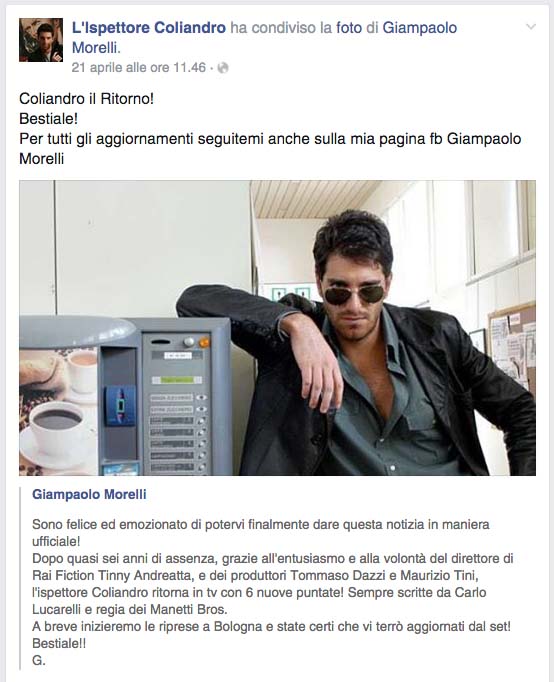Click the blue coin slot on vending machine
This screenshot has height=682, width=554.
pos(120,405)
